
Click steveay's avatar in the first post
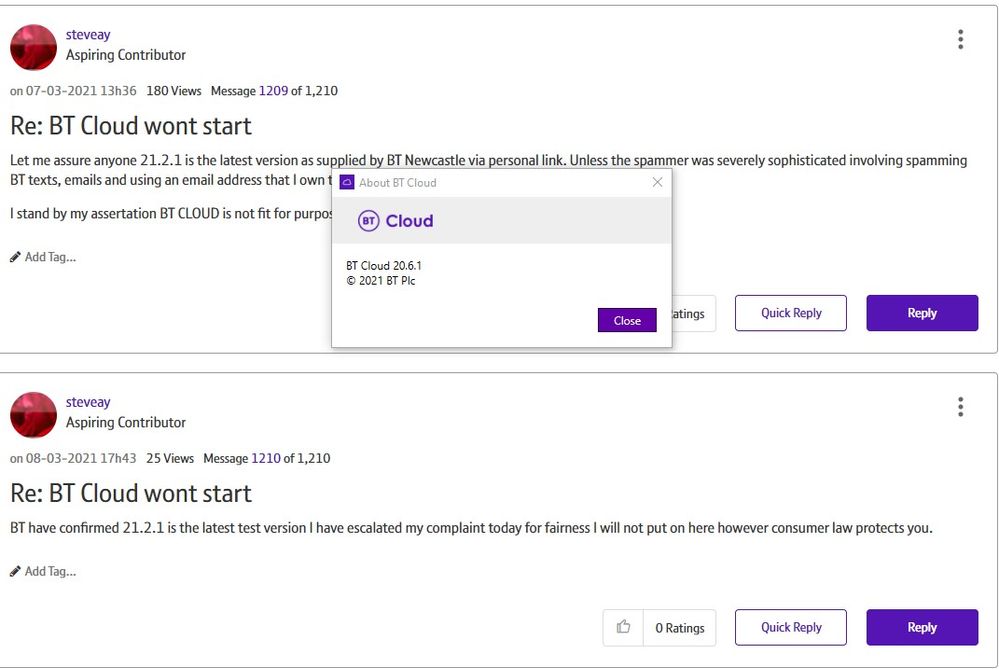[x=33, y=47]
